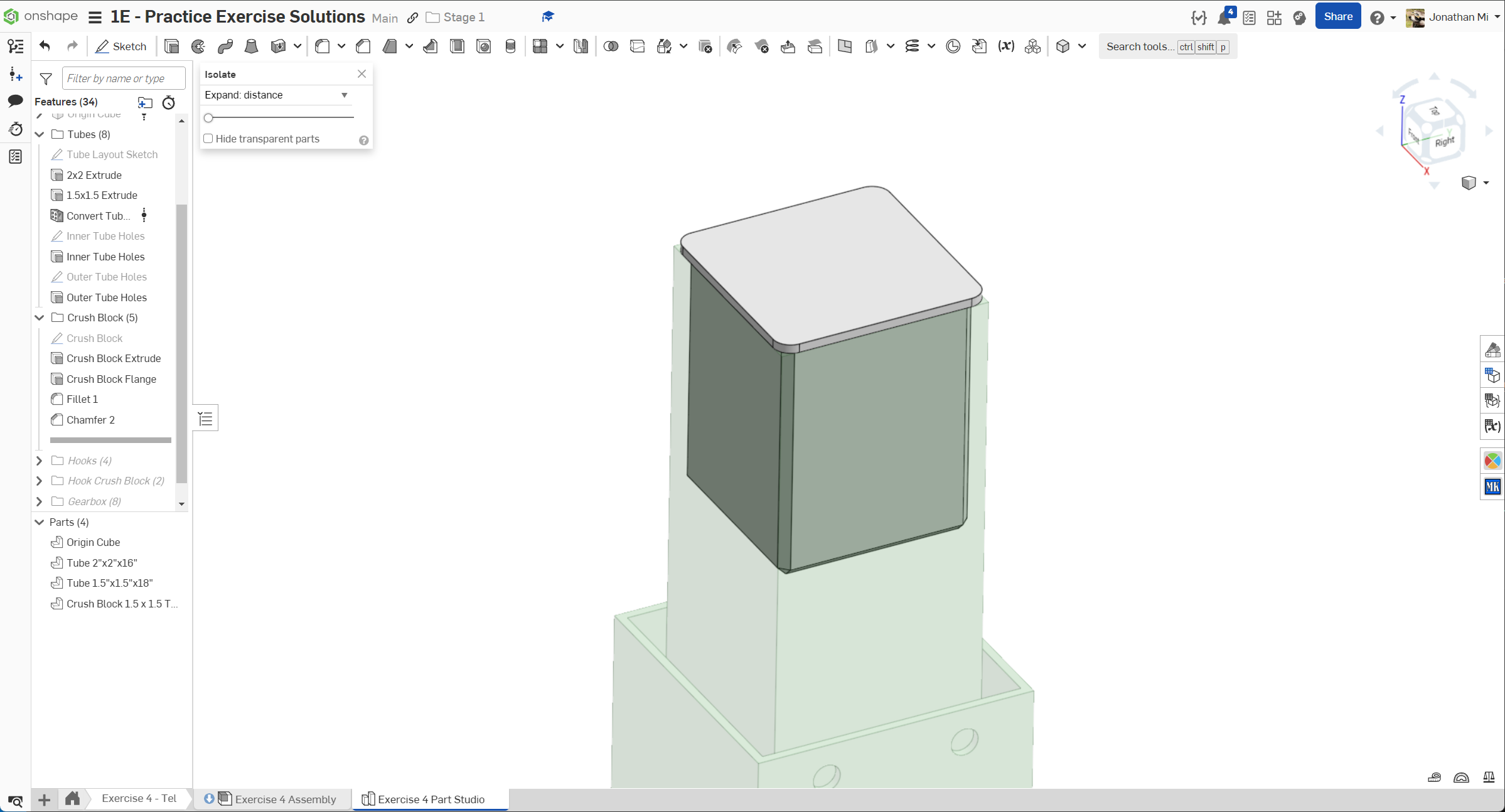Viewport: 1505px width, 812px height.
Task: Click the Filter by name input field
Action: click(x=123, y=78)
